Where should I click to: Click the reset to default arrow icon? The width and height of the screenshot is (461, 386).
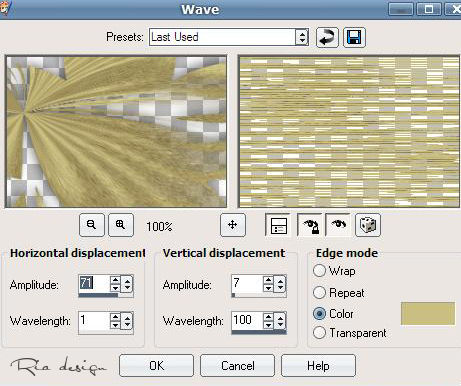click(327, 37)
